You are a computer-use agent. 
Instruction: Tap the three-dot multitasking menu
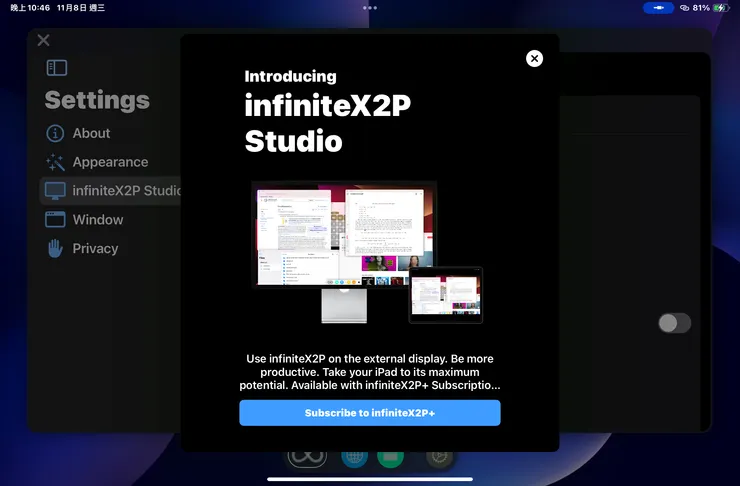point(370,8)
